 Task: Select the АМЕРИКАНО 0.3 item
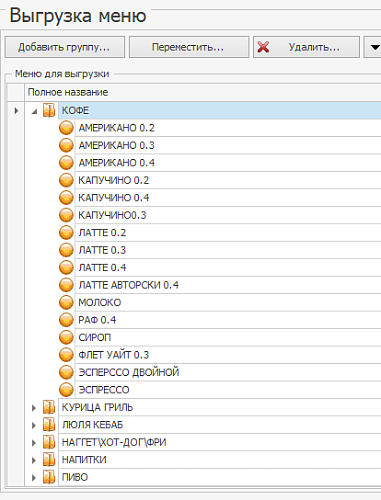tap(228, 145)
